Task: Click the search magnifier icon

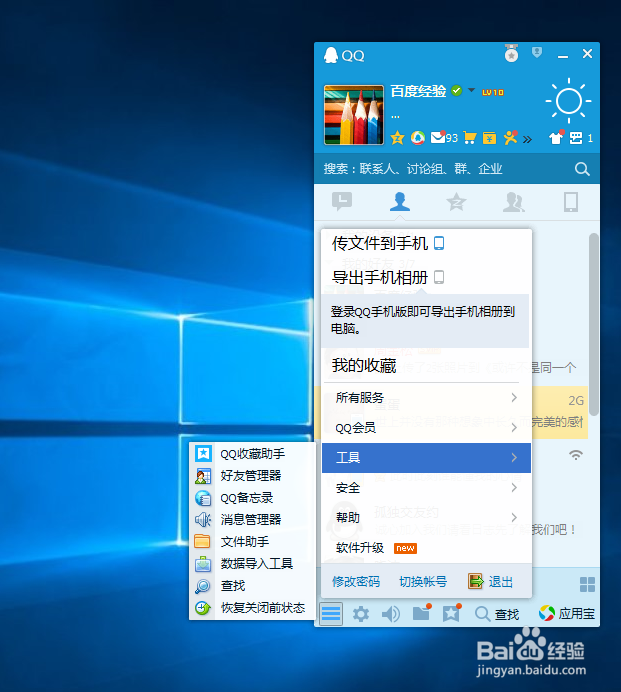Action: click(582, 169)
